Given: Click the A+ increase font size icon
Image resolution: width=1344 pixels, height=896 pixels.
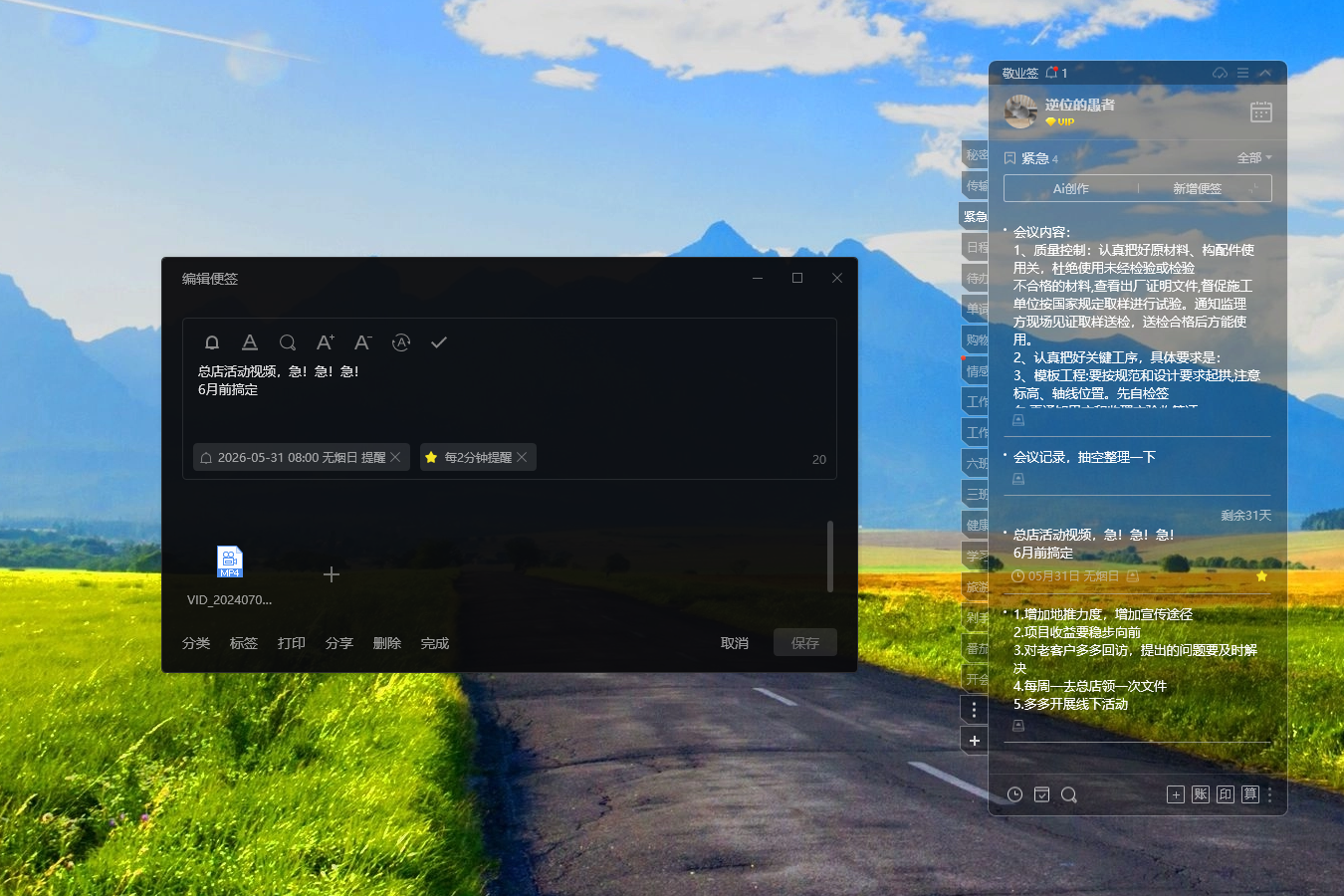Looking at the screenshot, I should 326,342.
